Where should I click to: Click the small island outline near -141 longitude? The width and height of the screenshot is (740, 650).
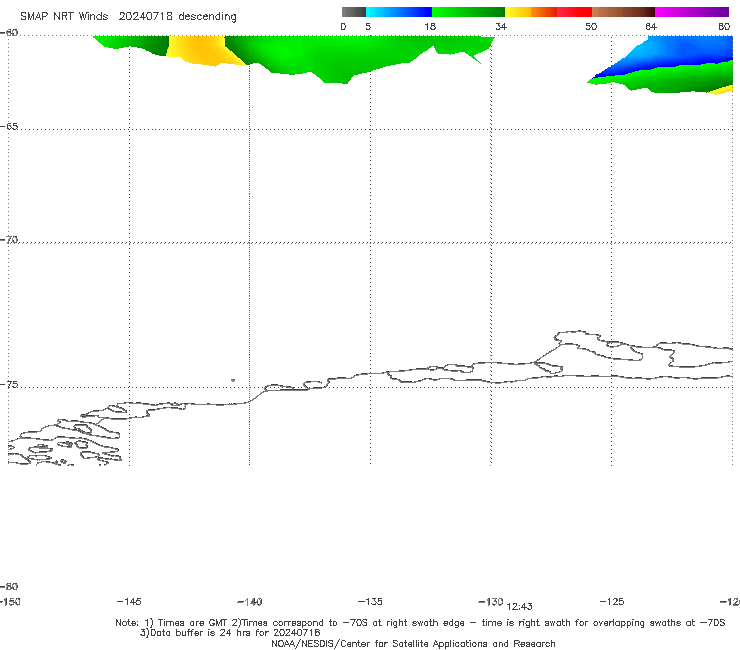[233, 380]
